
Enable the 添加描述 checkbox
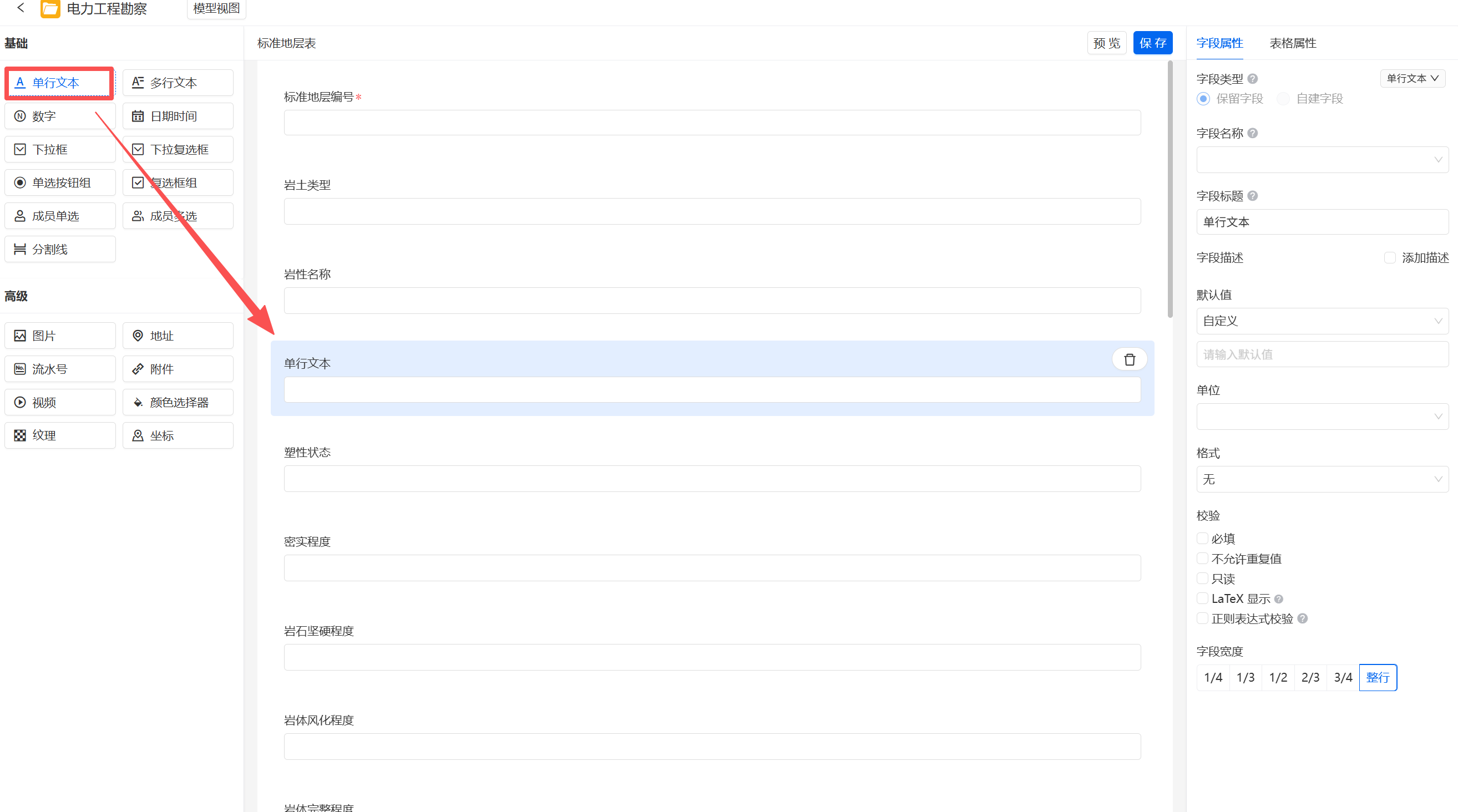pyautogui.click(x=1390, y=258)
